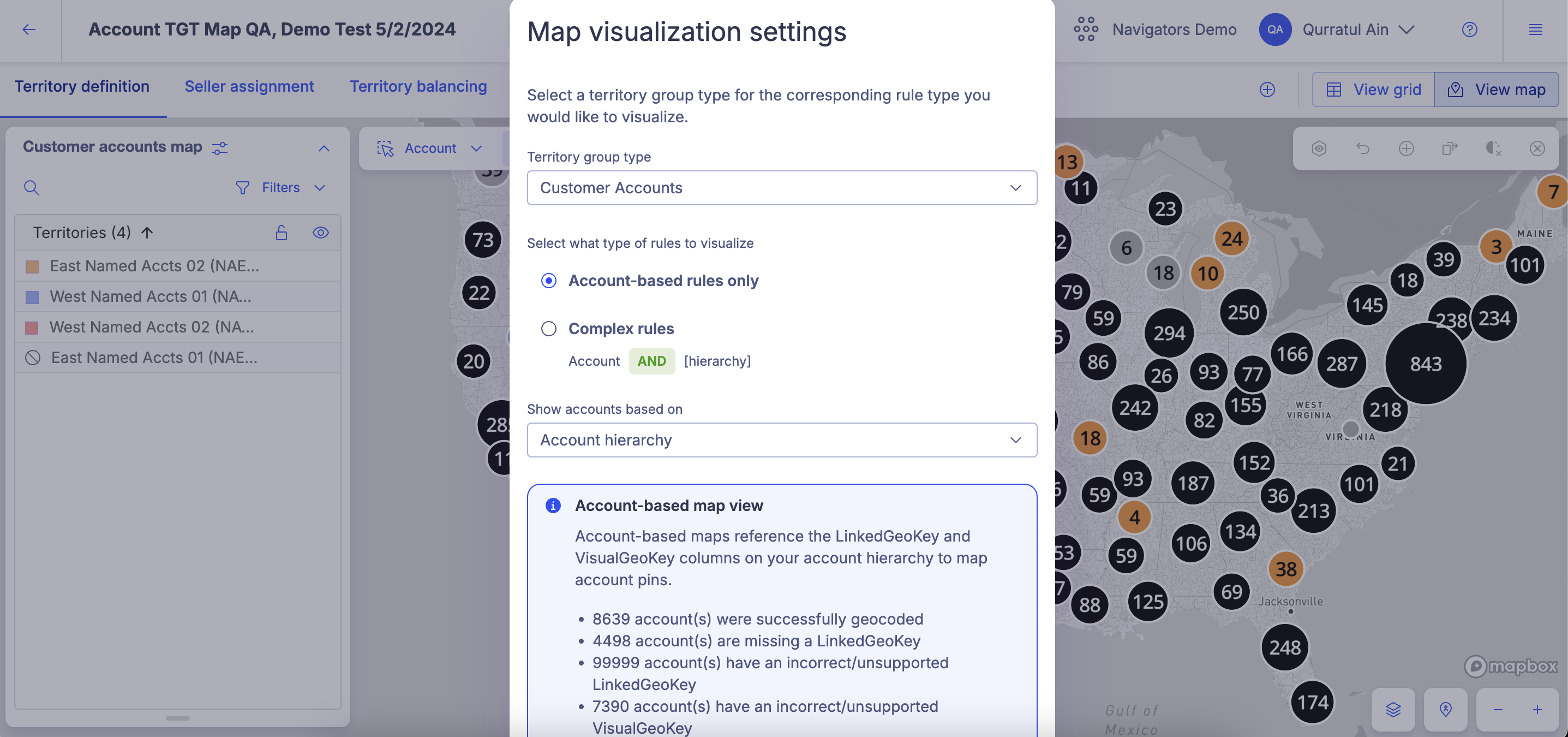
Task: Select the Account-based rules only radio button
Action: [548, 281]
